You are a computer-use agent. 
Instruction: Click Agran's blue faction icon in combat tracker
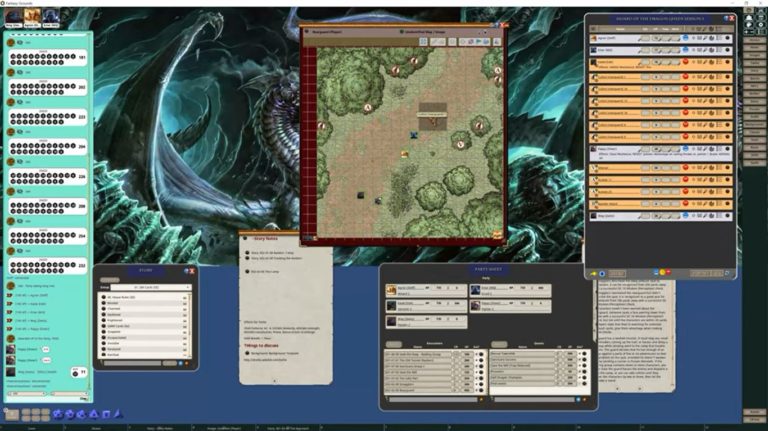(685, 38)
